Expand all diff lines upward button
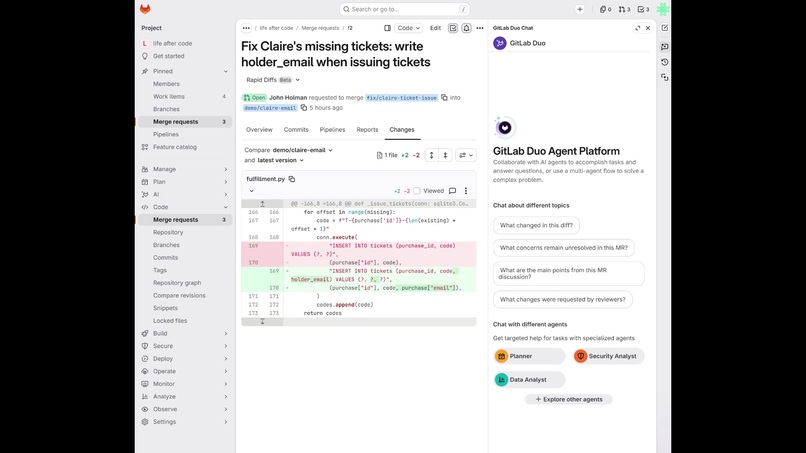This screenshot has height=453, width=806. 431,155
